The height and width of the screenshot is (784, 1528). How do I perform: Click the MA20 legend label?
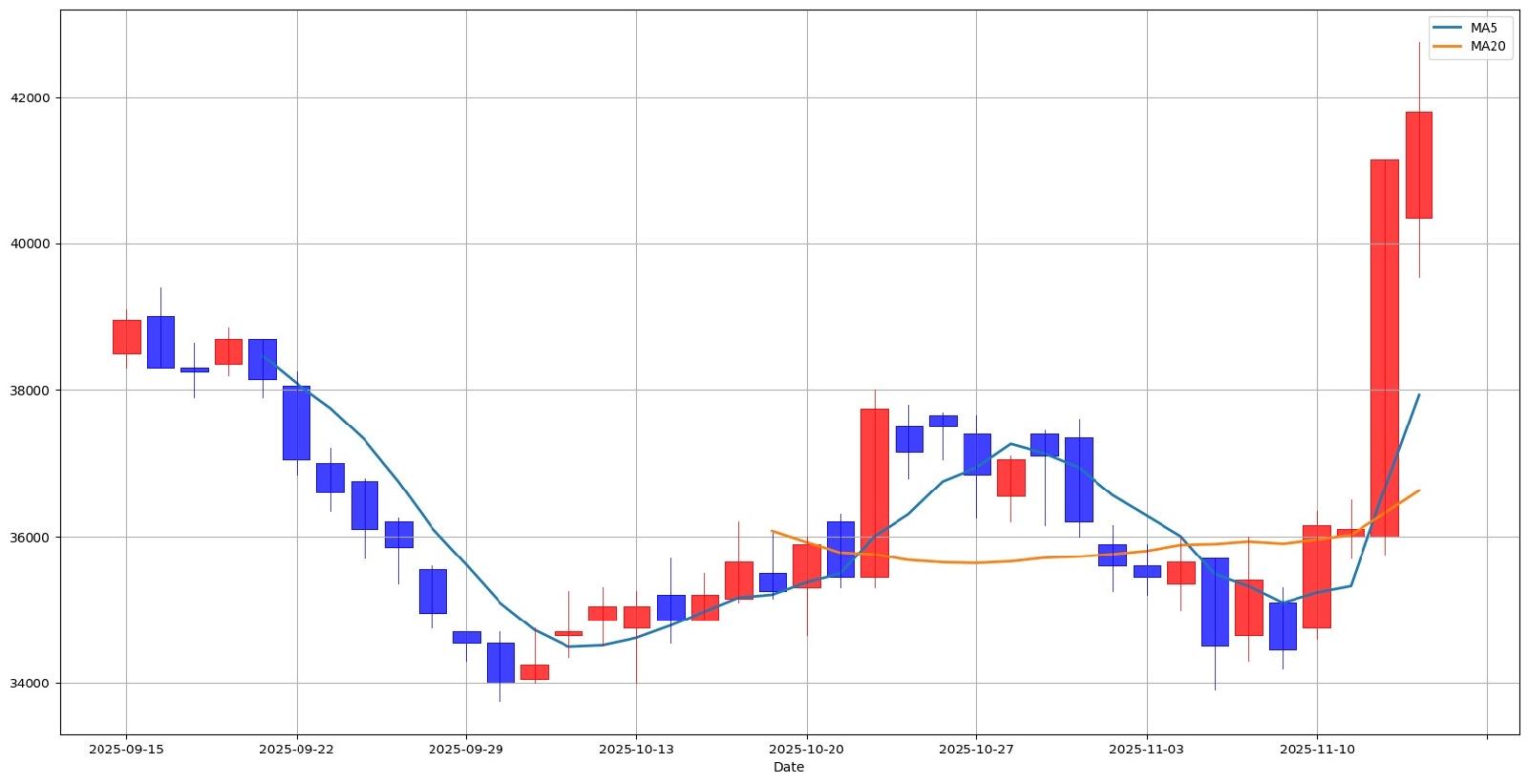[1487, 45]
